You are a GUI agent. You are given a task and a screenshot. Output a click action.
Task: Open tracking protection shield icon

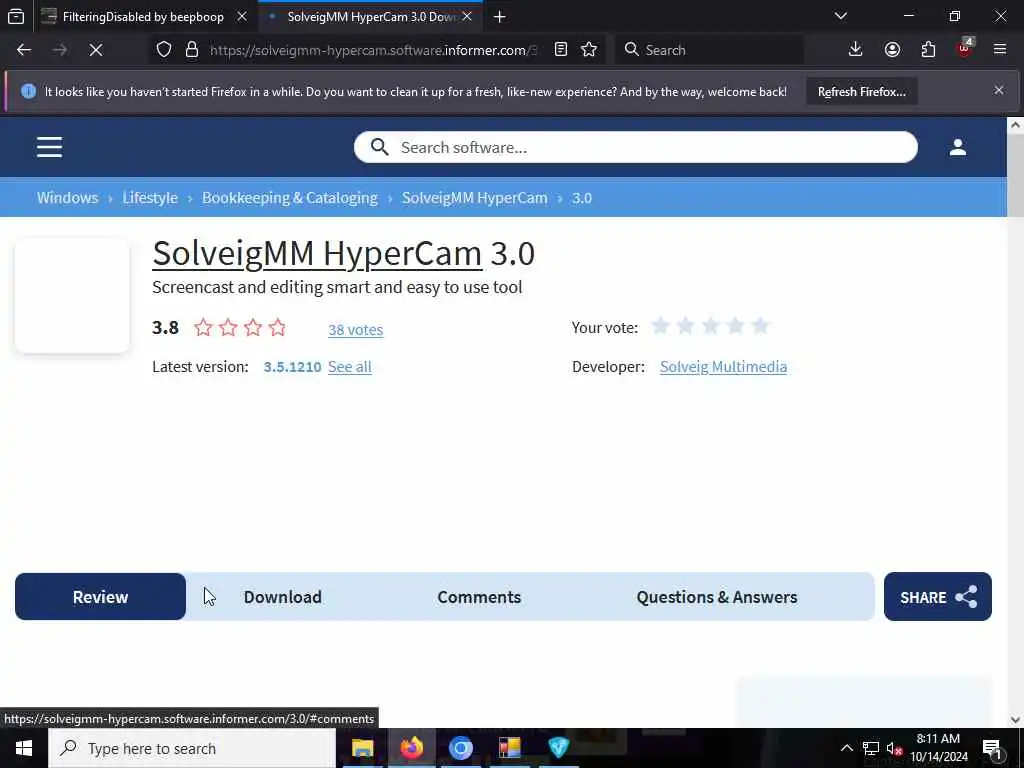coord(164,50)
